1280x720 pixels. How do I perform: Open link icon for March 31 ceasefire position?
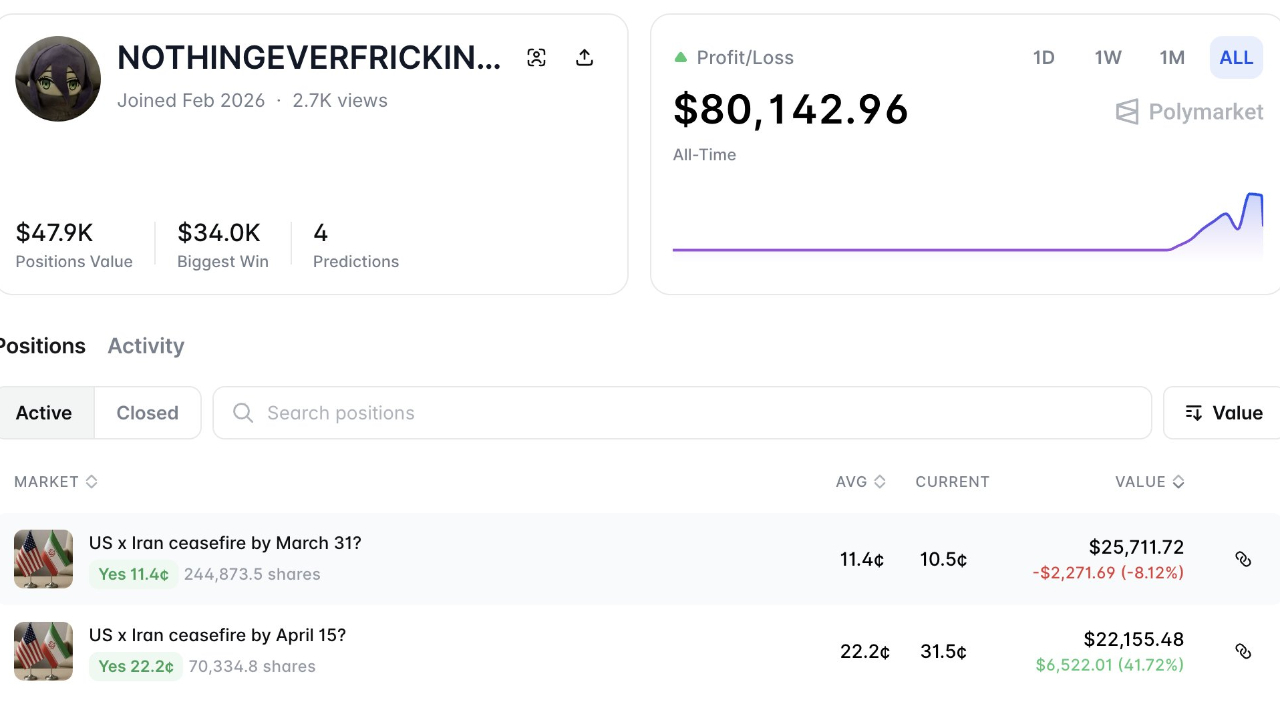(x=1243, y=559)
